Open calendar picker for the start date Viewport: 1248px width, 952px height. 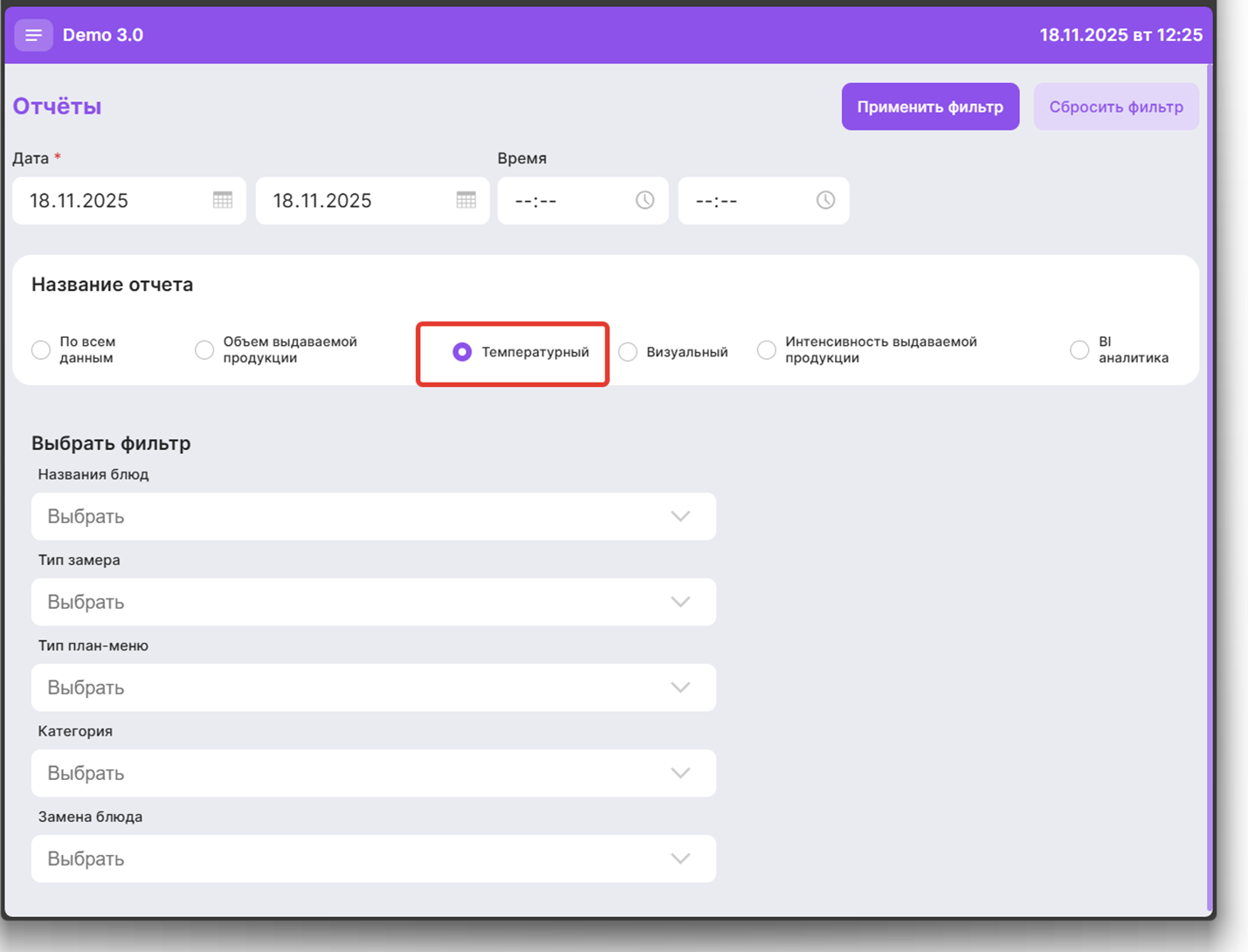(223, 200)
